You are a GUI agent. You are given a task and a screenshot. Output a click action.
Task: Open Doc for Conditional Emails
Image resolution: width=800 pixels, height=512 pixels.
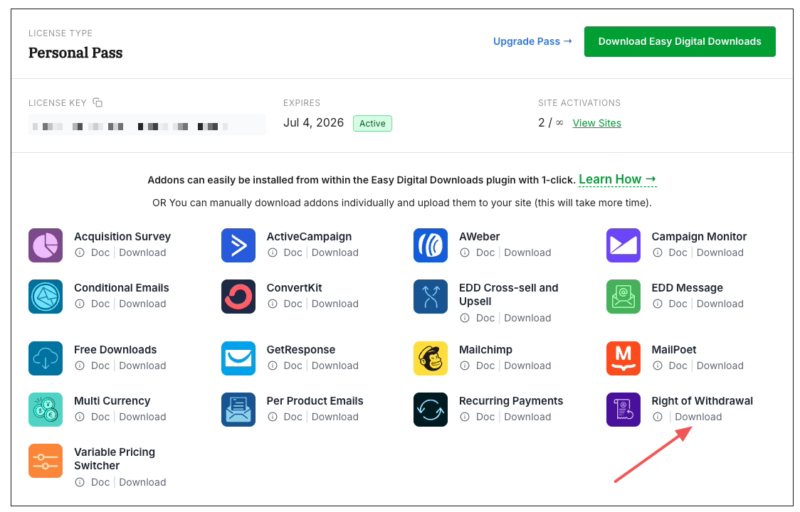pos(100,303)
